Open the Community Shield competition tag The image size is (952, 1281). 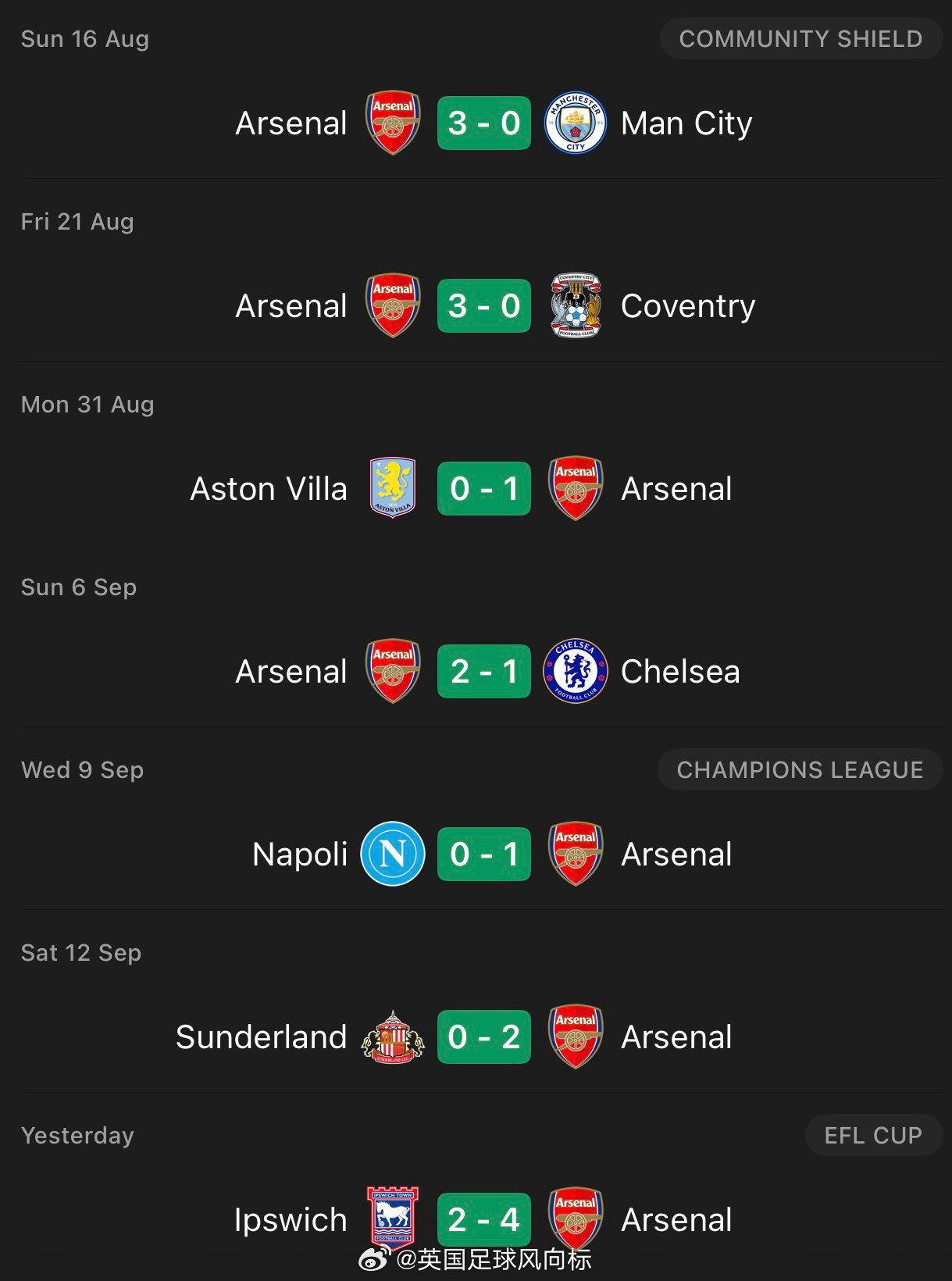[800, 39]
